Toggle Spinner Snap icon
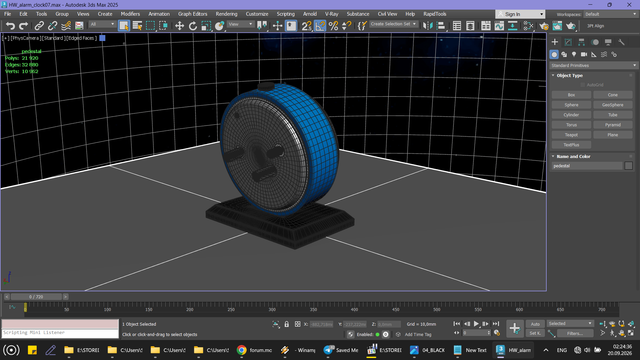The width and height of the screenshot is (640, 360). (x=347, y=26)
